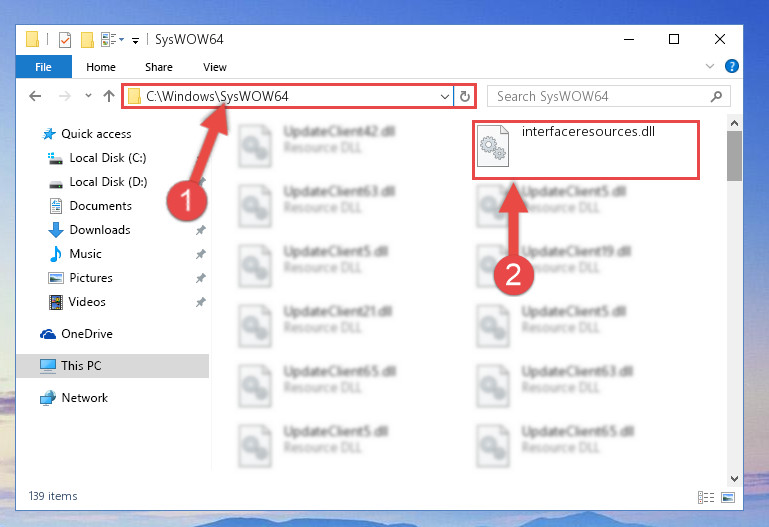Open Videos in the navigation pane
The image size is (769, 527).
click(87, 302)
